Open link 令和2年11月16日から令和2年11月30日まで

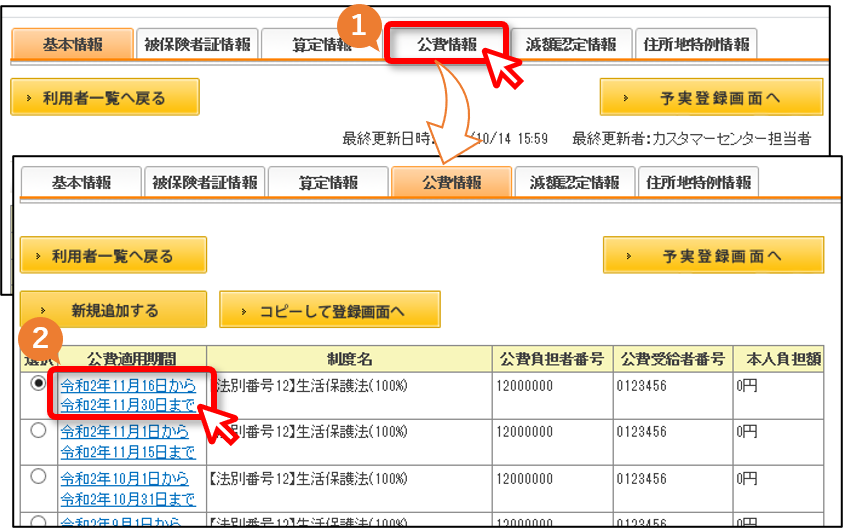pos(128,395)
